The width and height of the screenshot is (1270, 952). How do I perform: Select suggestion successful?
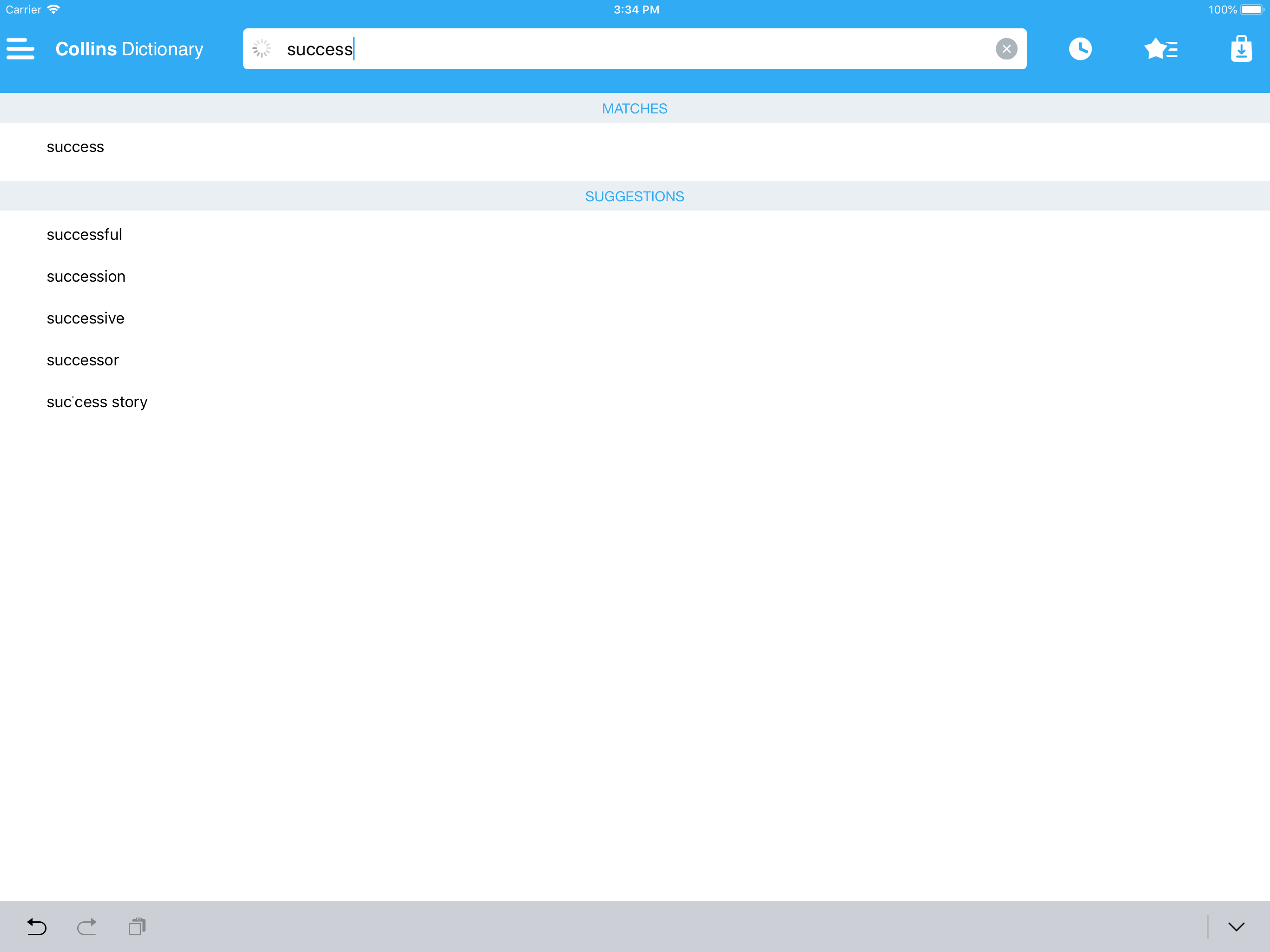click(x=85, y=235)
